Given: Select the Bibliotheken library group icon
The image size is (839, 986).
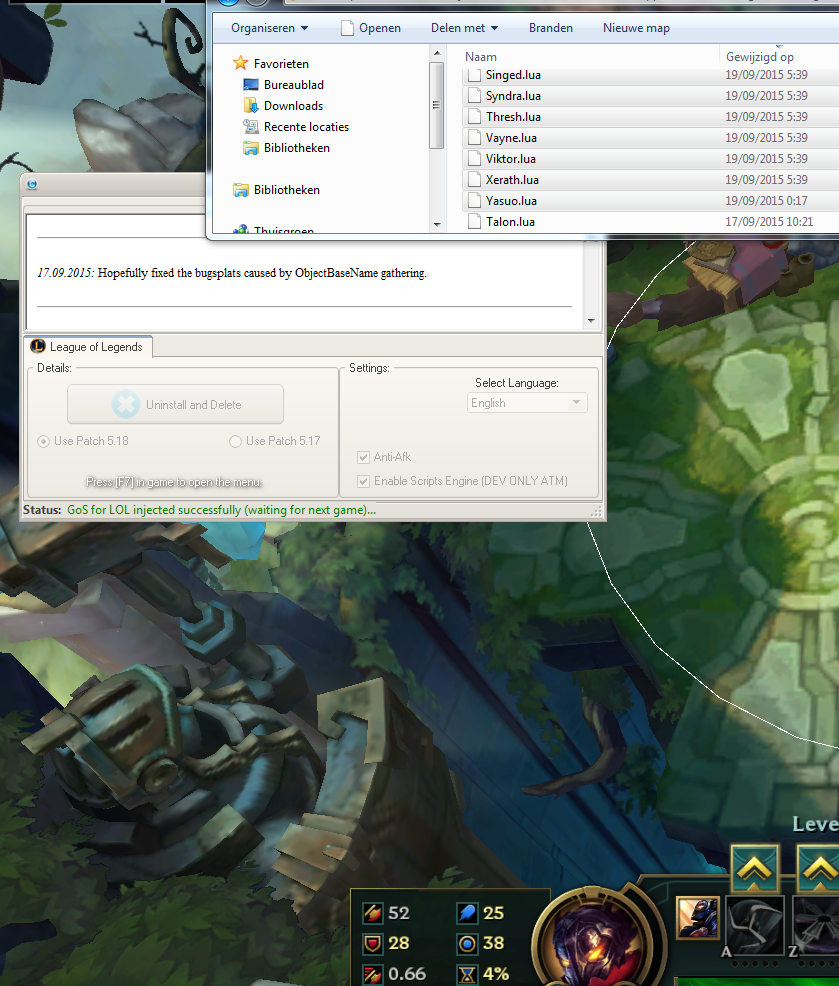Looking at the screenshot, I should click(x=240, y=189).
